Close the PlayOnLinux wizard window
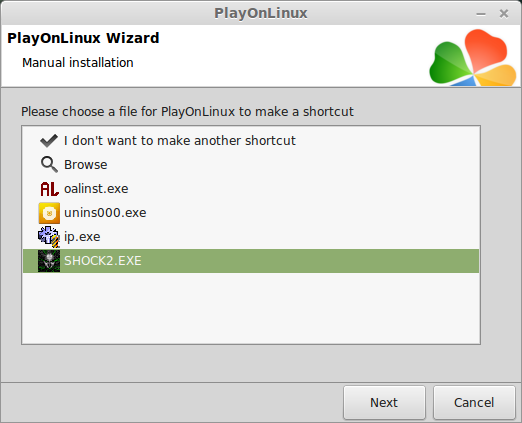Screen dimensions: 522x423 (504, 14)
